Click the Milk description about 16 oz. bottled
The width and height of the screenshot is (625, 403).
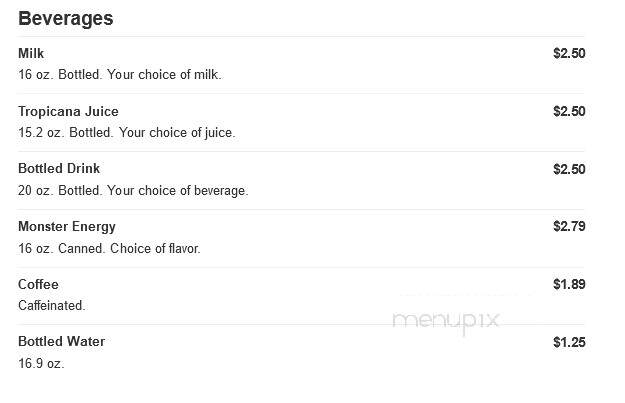tap(120, 75)
